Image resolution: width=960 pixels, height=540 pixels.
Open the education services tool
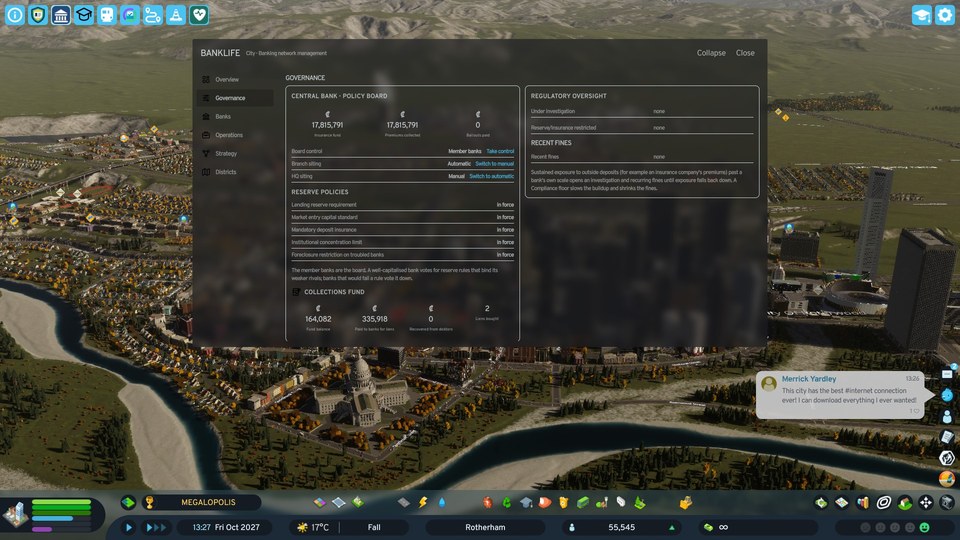[x=526, y=503]
